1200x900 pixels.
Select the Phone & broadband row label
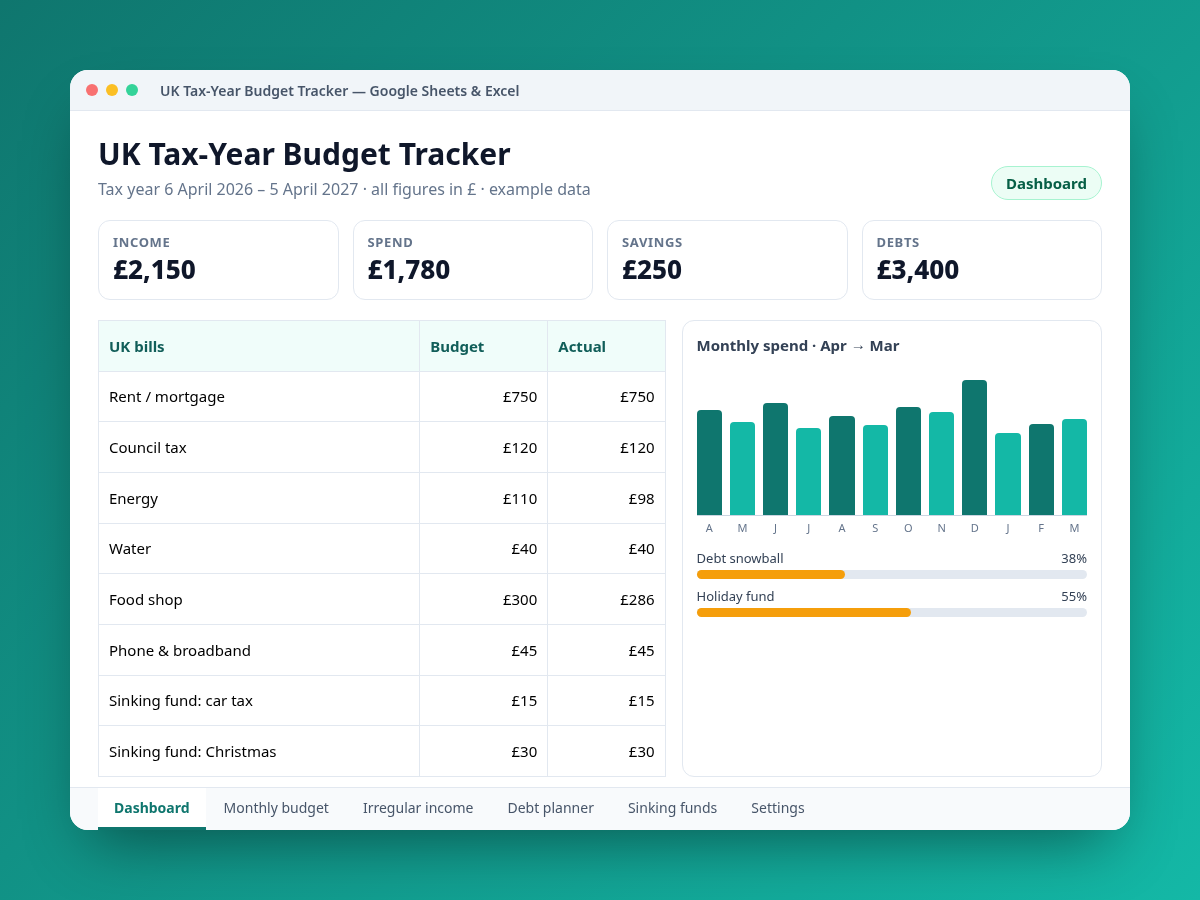pos(180,650)
